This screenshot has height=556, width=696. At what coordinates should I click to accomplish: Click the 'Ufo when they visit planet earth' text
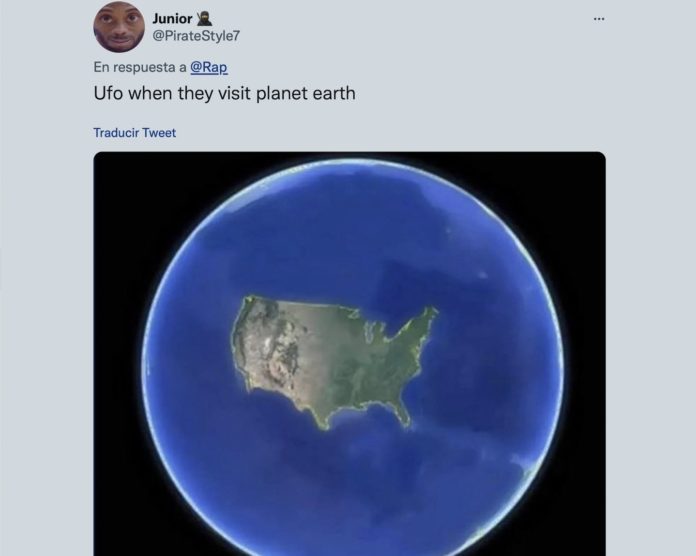point(225,93)
